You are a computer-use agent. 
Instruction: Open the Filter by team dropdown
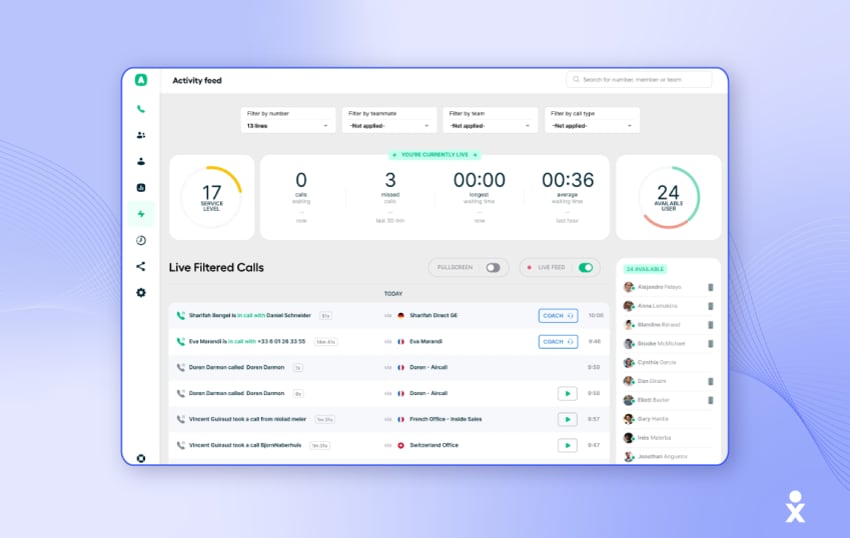click(x=490, y=120)
